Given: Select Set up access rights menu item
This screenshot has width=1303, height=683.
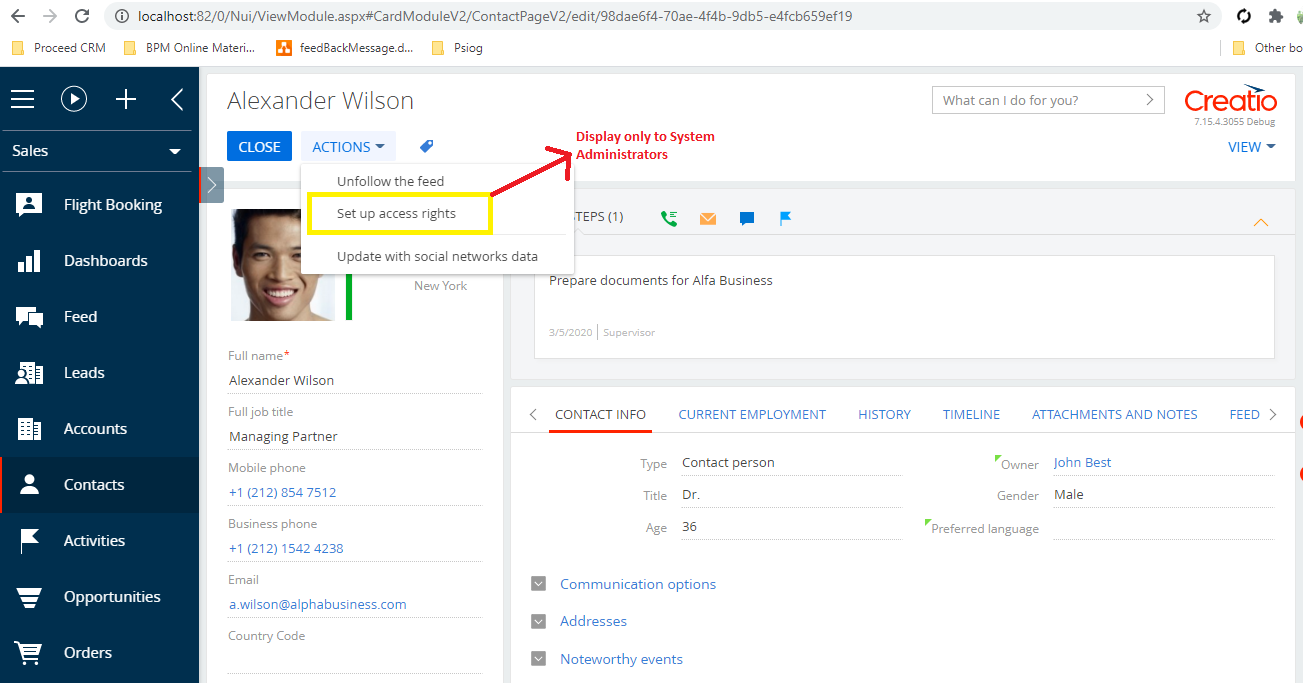Looking at the screenshot, I should coord(397,214).
